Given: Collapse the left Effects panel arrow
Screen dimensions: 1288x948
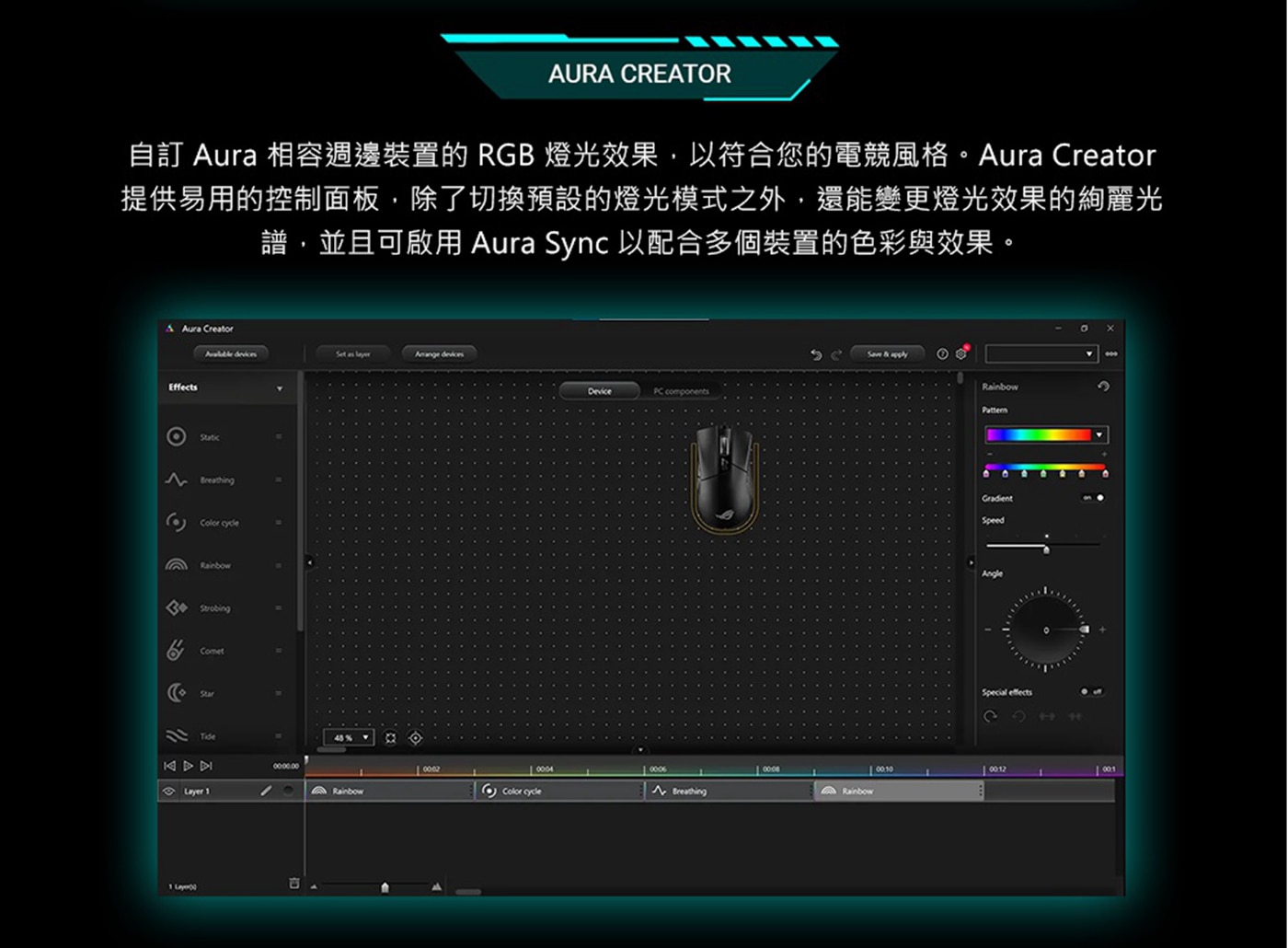Looking at the screenshot, I should point(309,562).
